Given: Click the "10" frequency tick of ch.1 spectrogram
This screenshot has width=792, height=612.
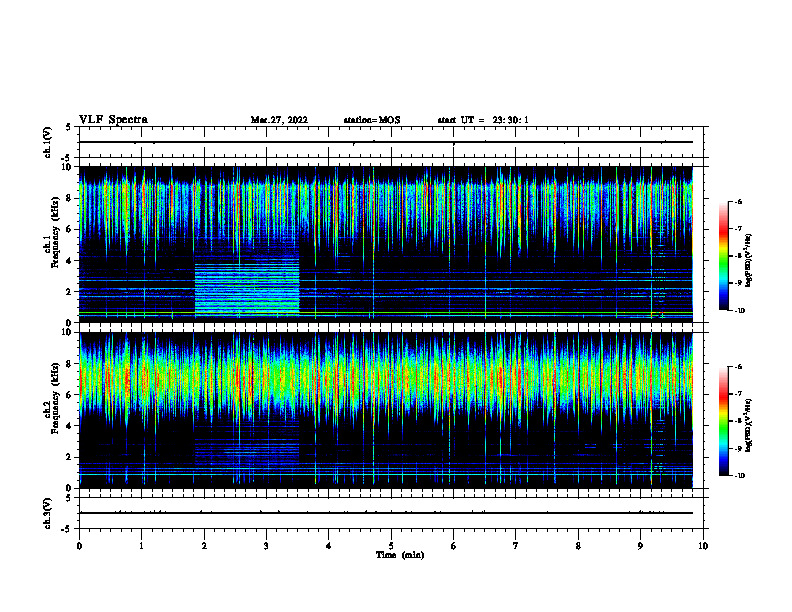Looking at the screenshot, I should (x=67, y=167).
